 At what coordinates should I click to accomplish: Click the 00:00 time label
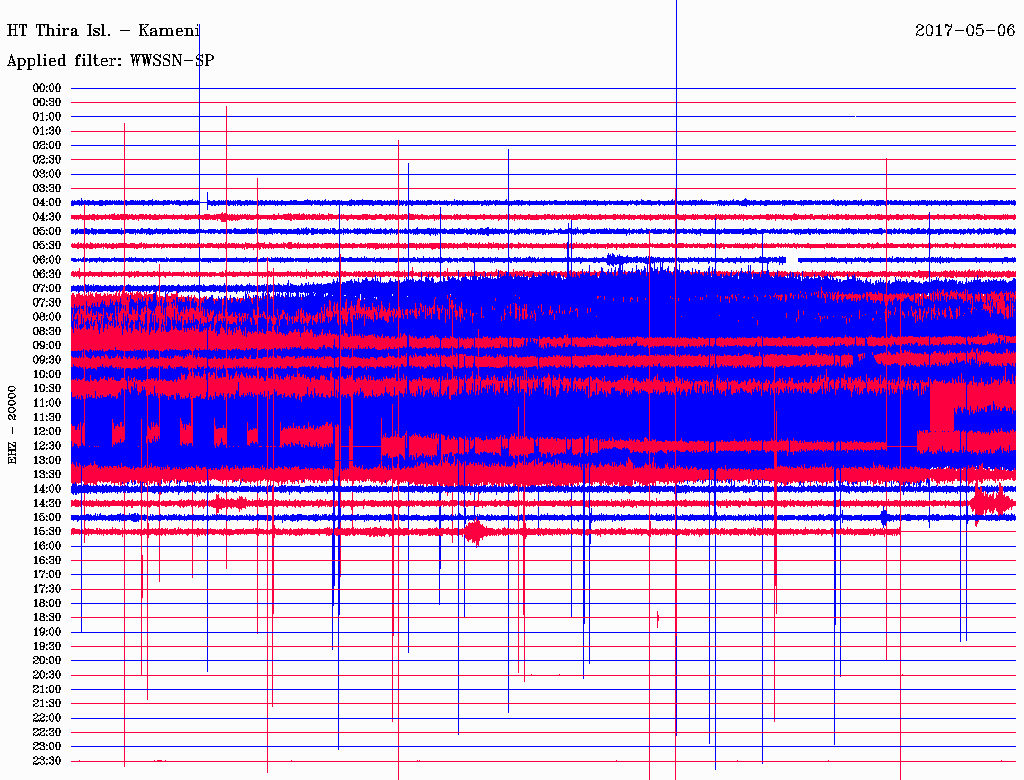point(47,88)
